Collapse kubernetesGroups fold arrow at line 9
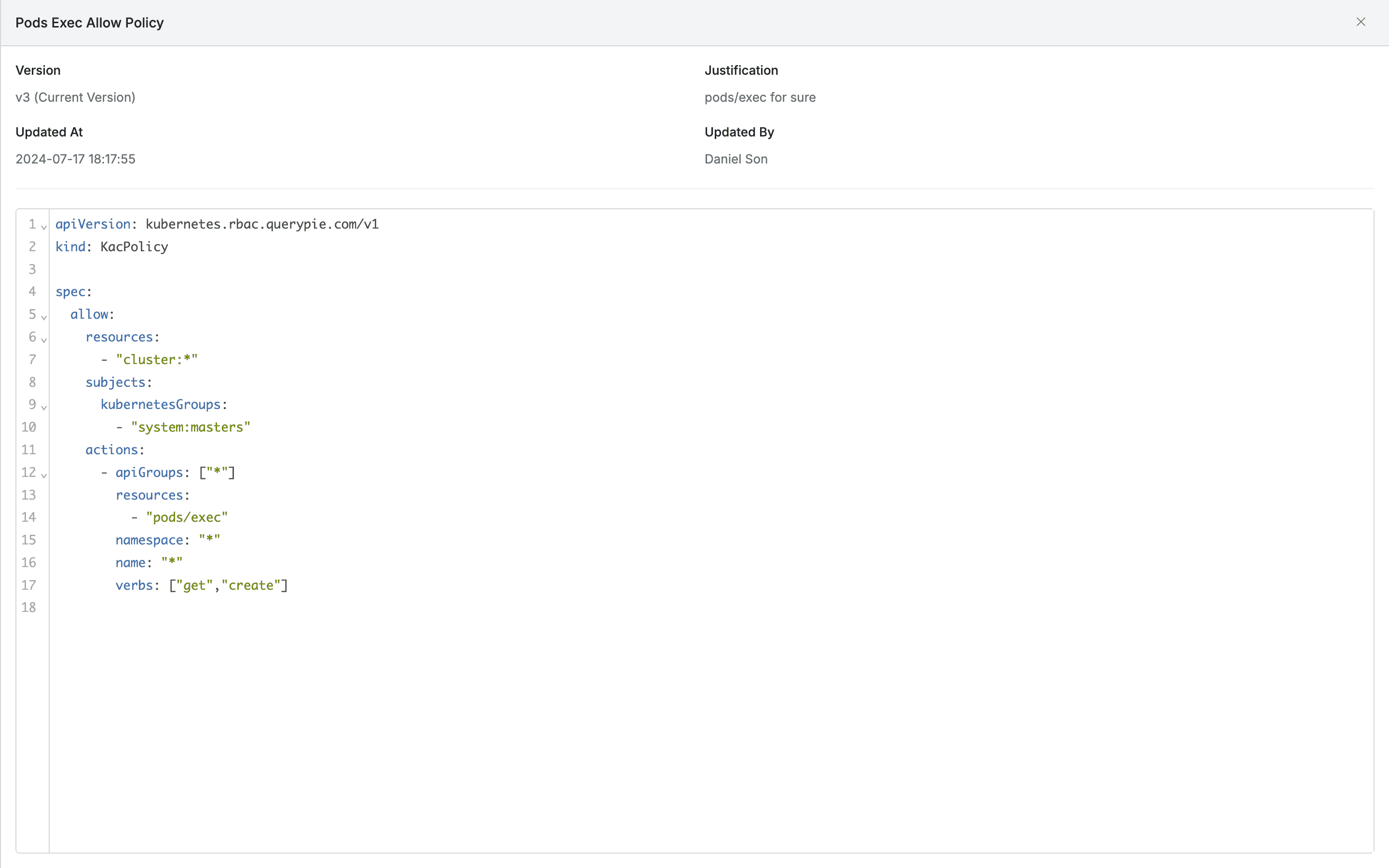1389x868 pixels. [43, 407]
